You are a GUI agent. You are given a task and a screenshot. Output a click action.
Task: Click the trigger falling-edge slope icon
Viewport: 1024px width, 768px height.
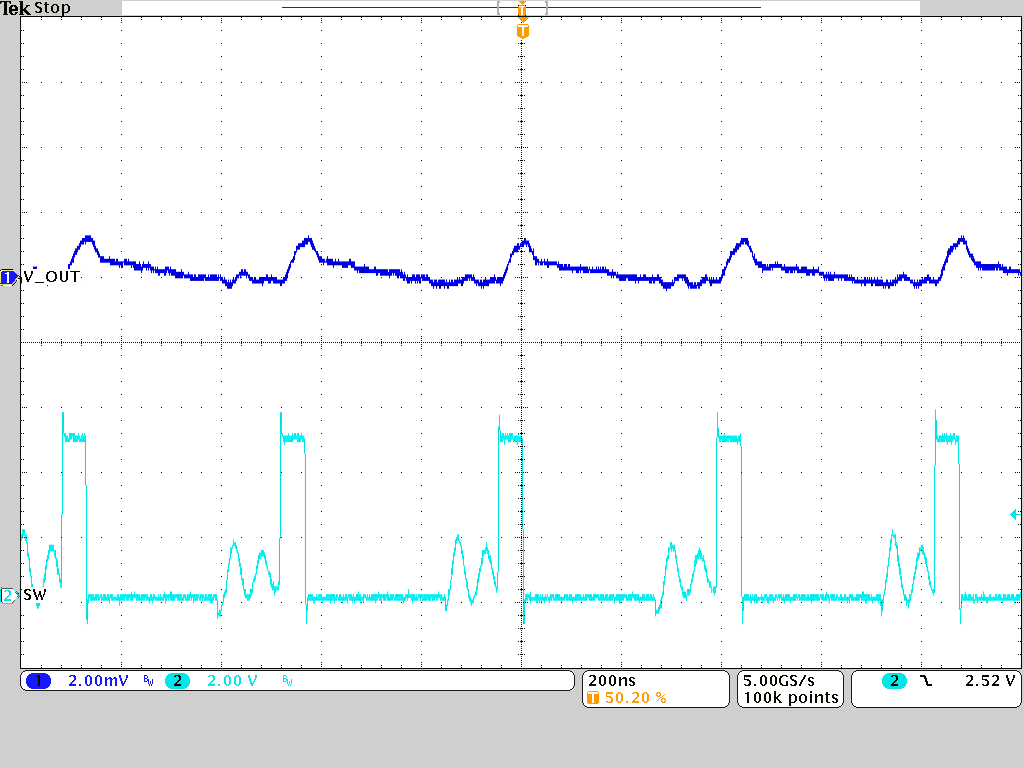[x=925, y=681]
